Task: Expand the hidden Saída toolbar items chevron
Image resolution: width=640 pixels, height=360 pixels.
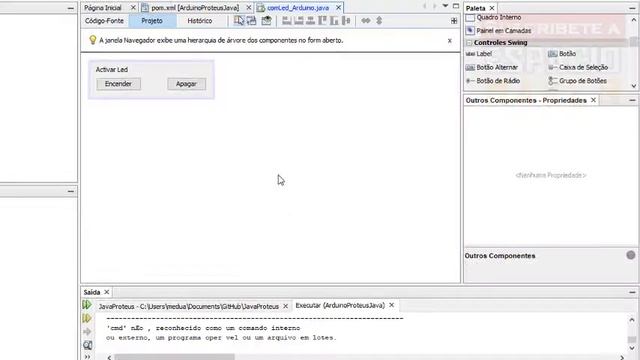Action: click(x=87, y=357)
